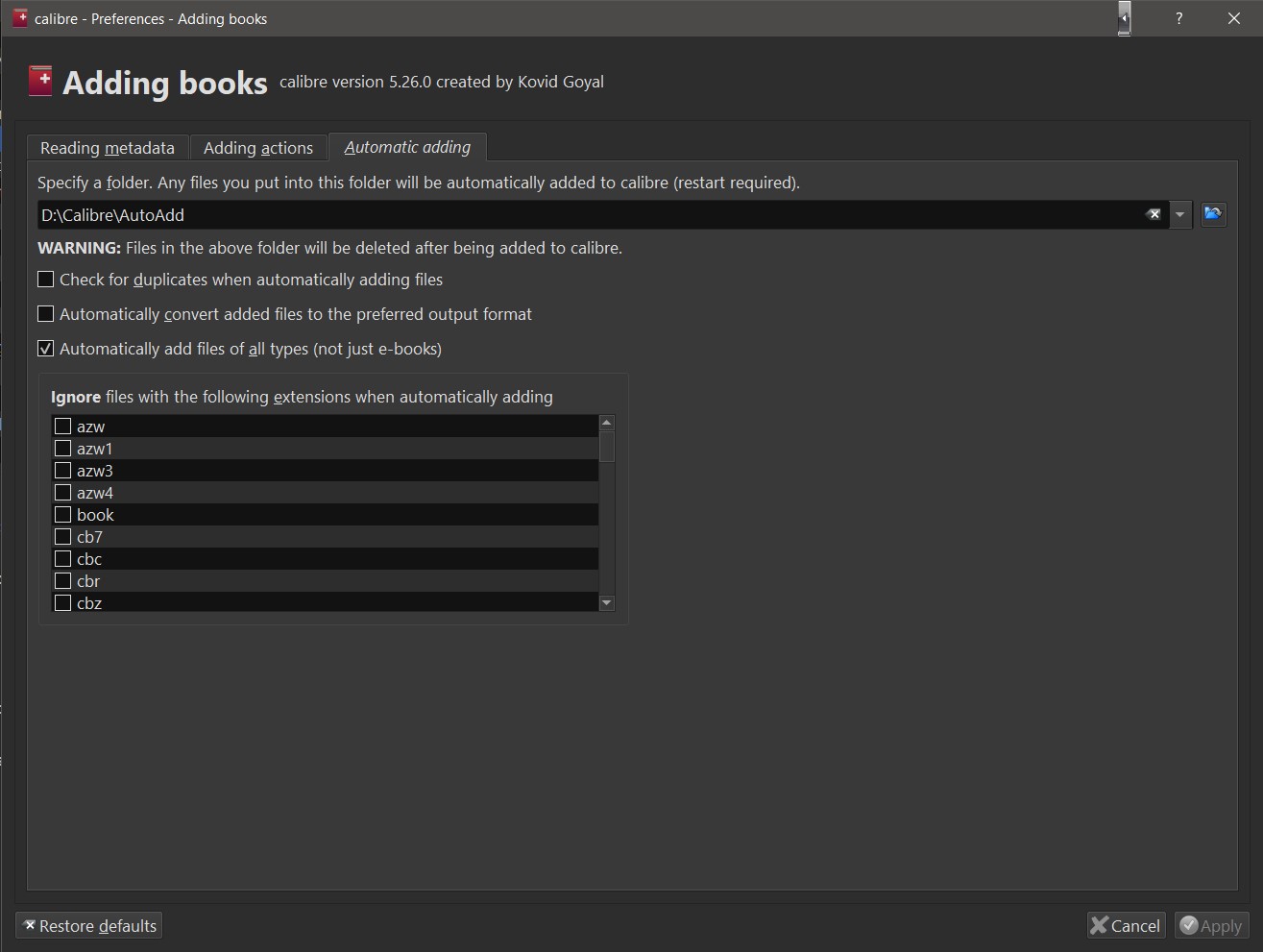This screenshot has width=1263, height=952.
Task: Uncheck automatically add files of all types
Action: point(46,349)
